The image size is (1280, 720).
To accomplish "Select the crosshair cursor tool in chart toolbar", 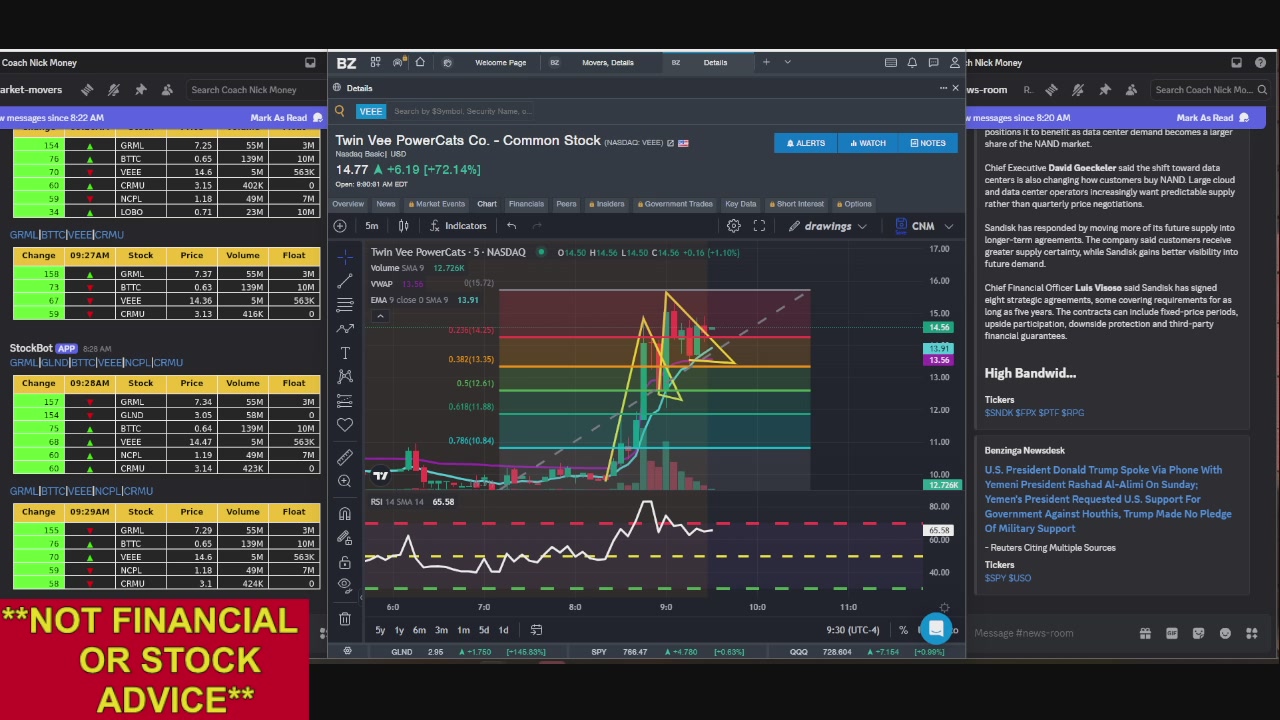I will [345, 256].
